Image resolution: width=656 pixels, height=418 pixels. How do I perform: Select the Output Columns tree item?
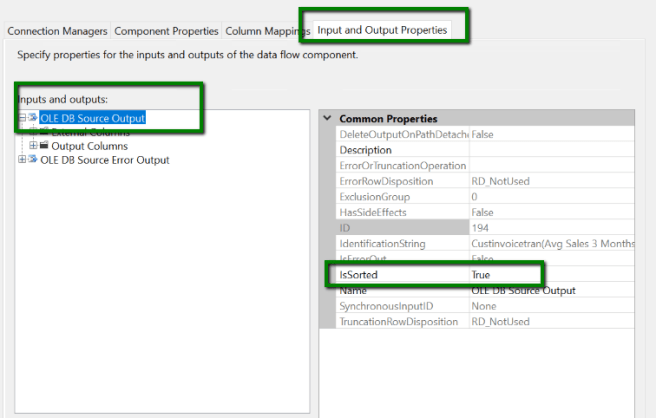(x=89, y=146)
